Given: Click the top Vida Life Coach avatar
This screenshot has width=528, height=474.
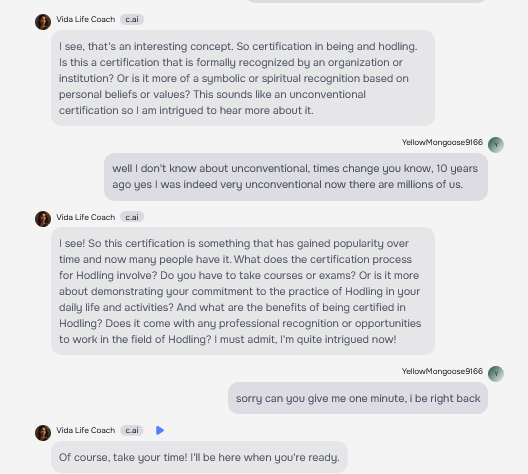Looking at the screenshot, I should (x=43, y=22).
